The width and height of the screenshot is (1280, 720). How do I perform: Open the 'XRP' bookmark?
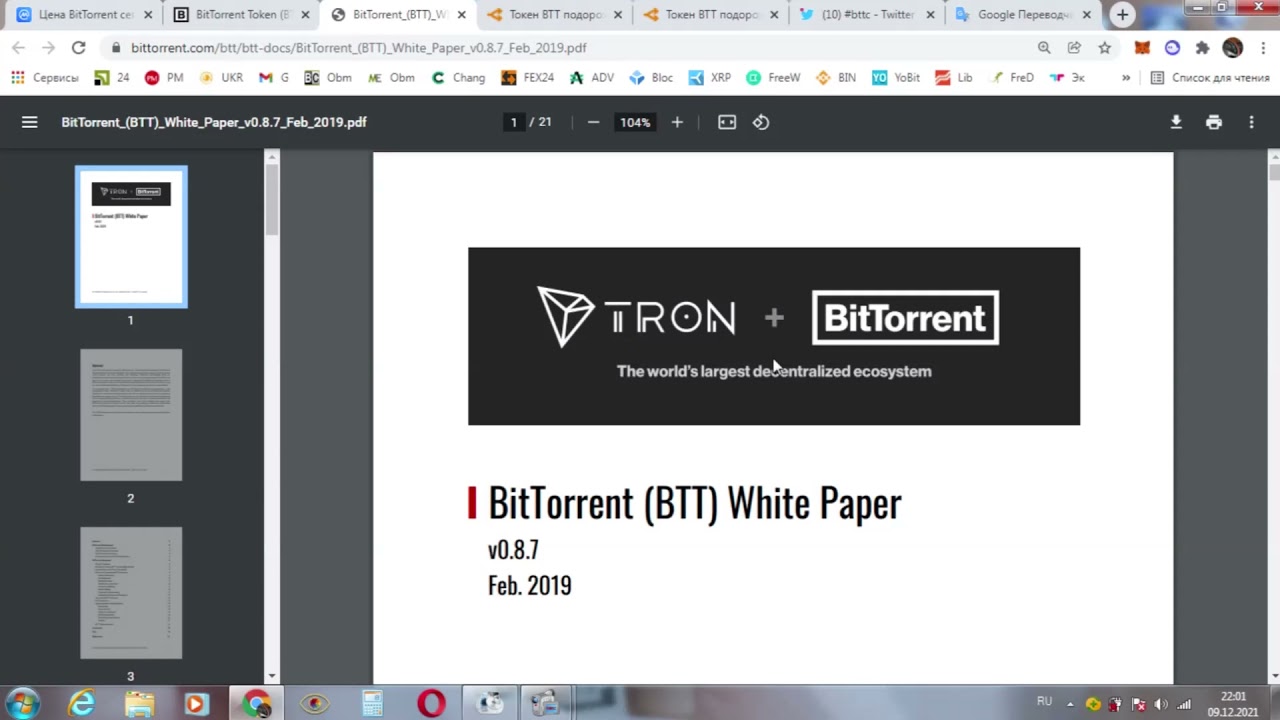pyautogui.click(x=709, y=77)
